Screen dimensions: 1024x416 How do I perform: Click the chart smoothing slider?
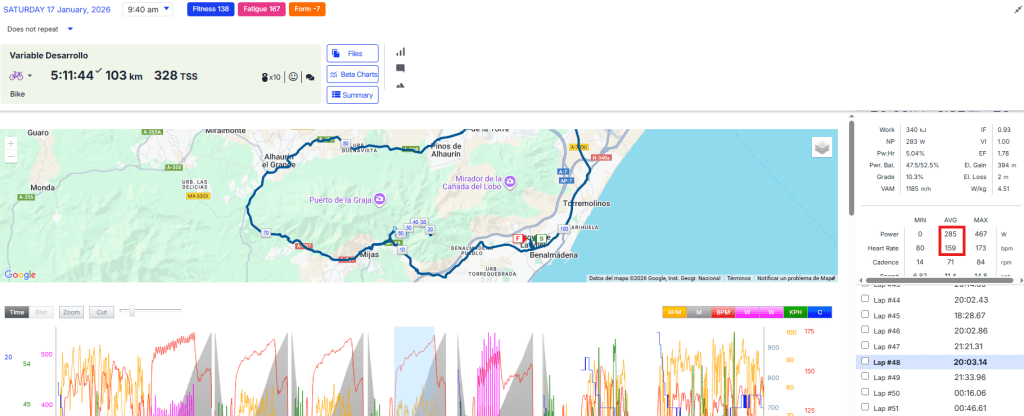[x=126, y=312]
